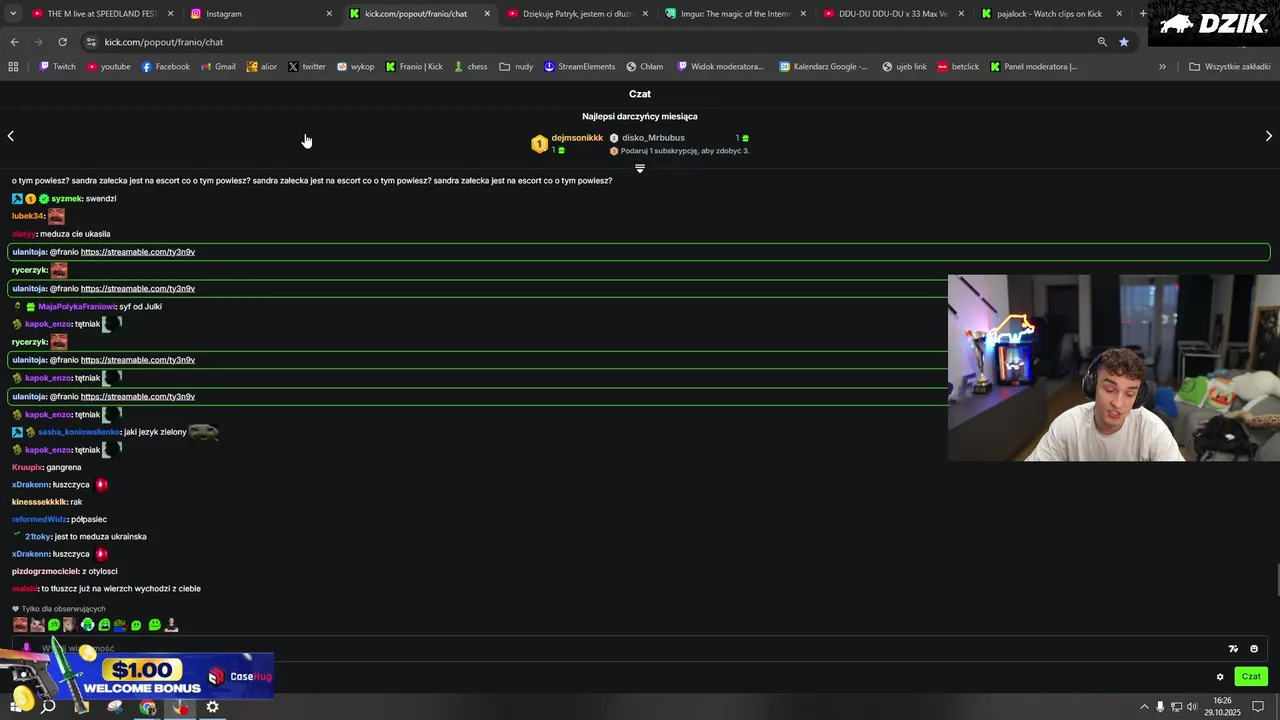Image resolution: width=1280 pixels, height=720 pixels.
Task: Show hidden system tray icons
Action: 1144,707
